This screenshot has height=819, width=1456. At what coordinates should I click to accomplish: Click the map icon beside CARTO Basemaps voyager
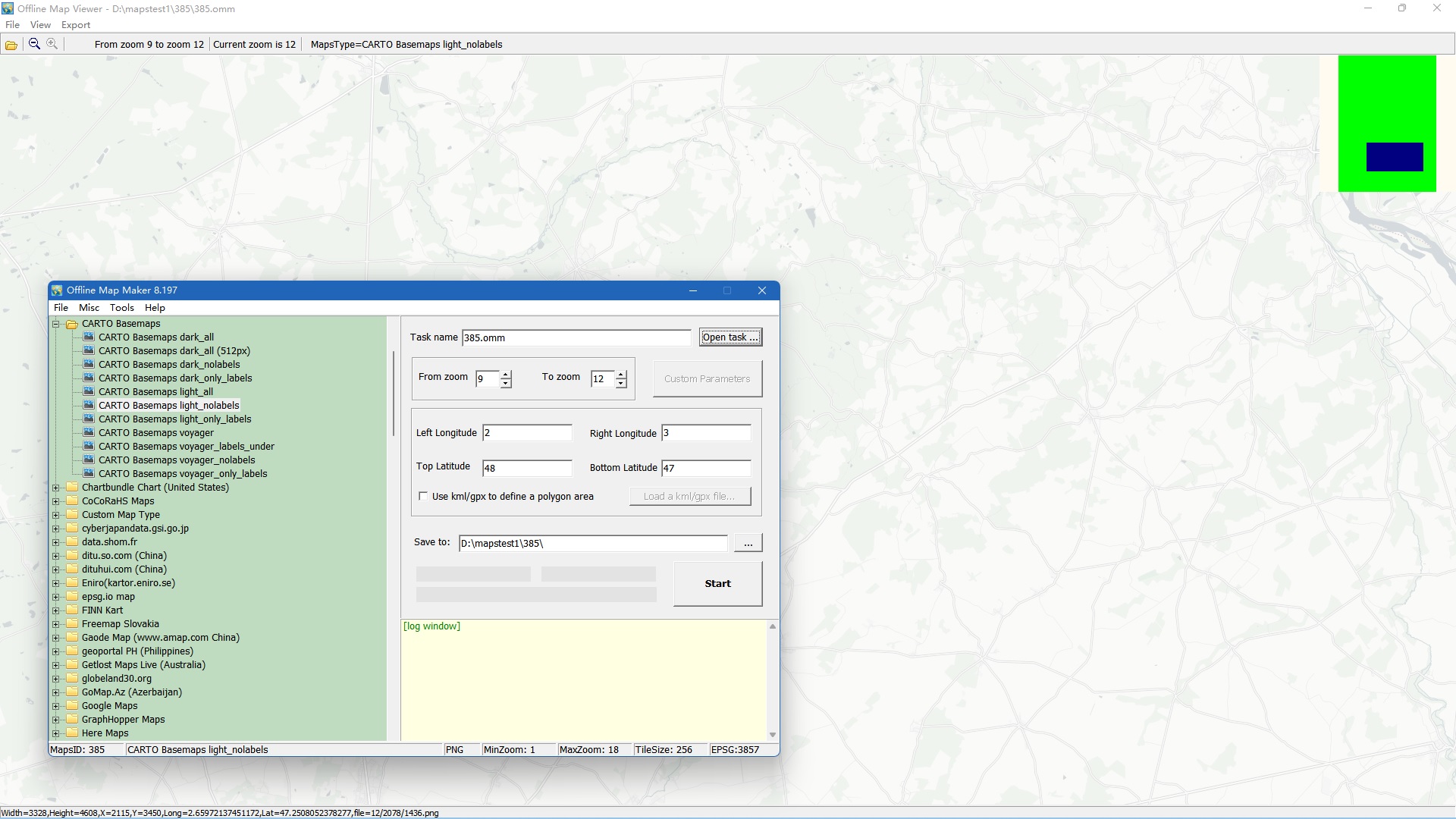[89, 432]
